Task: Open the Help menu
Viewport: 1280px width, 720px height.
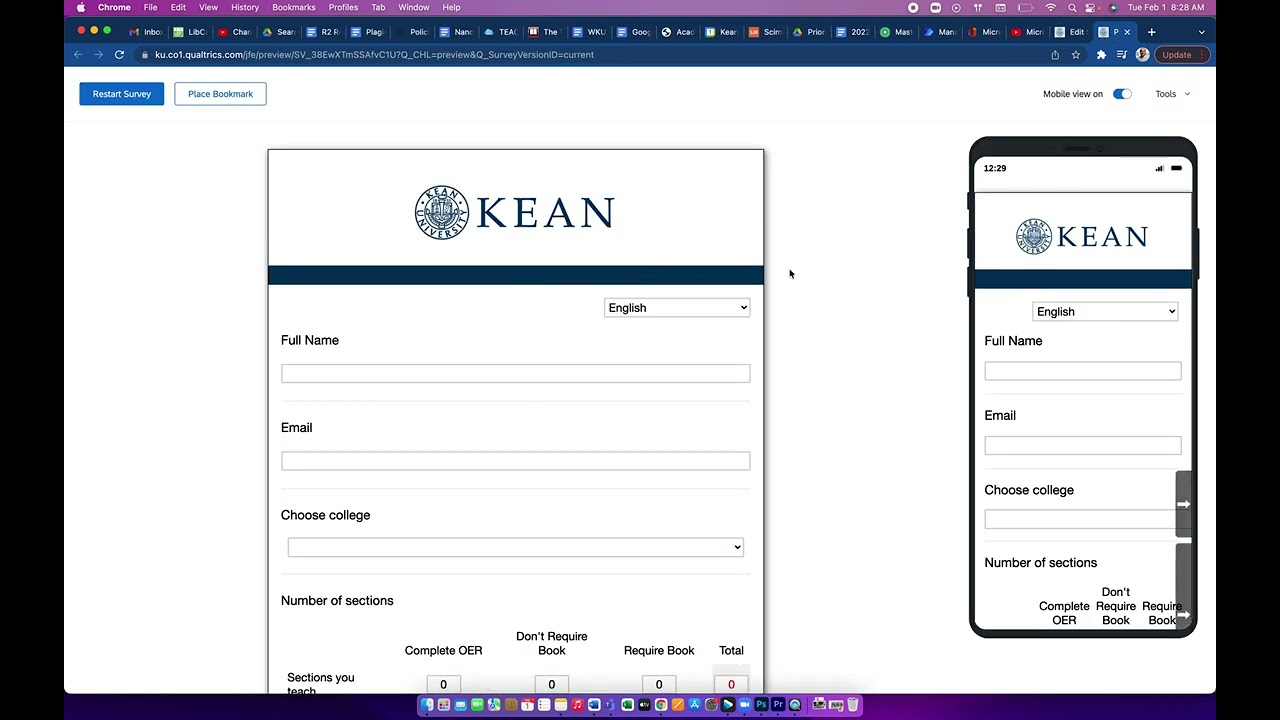Action: tap(452, 7)
